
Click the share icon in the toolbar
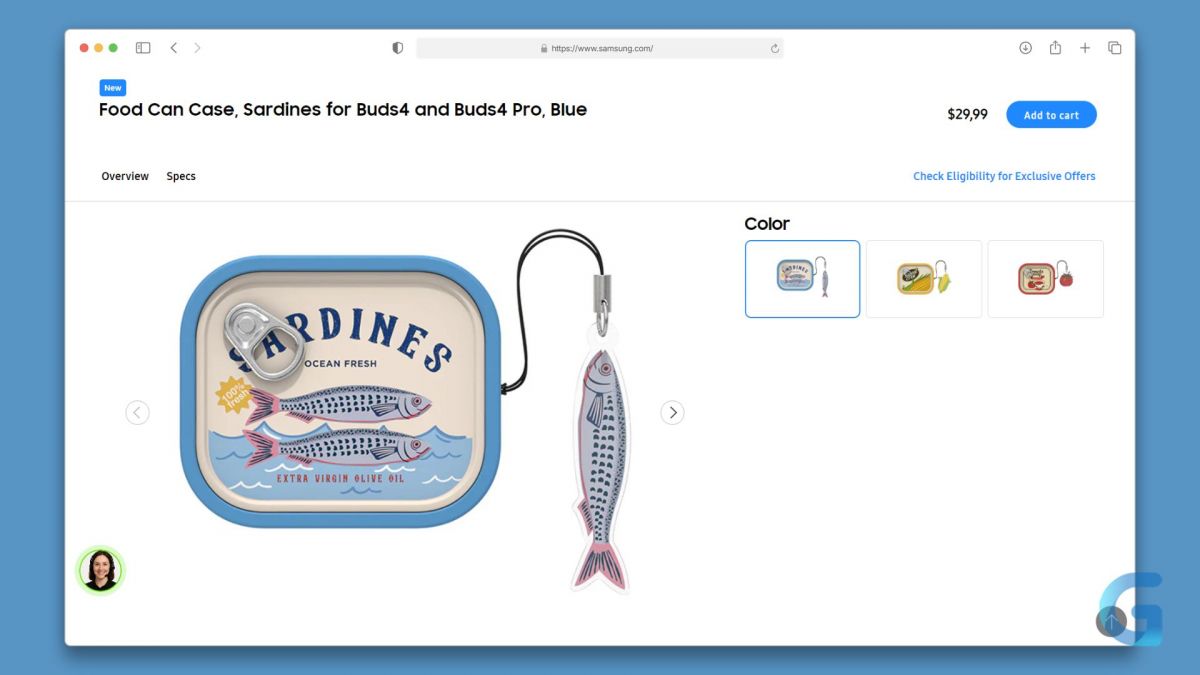[1055, 48]
